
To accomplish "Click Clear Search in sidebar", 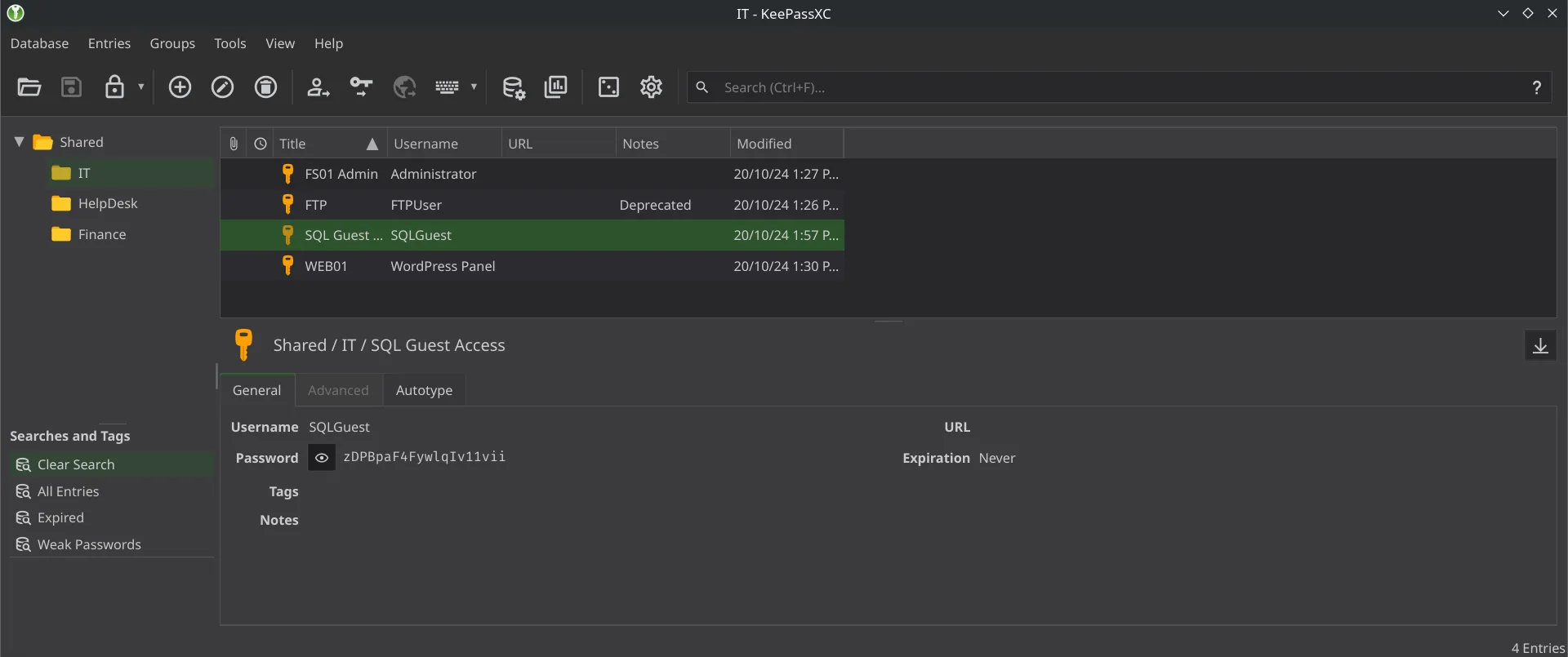I will click(111, 464).
